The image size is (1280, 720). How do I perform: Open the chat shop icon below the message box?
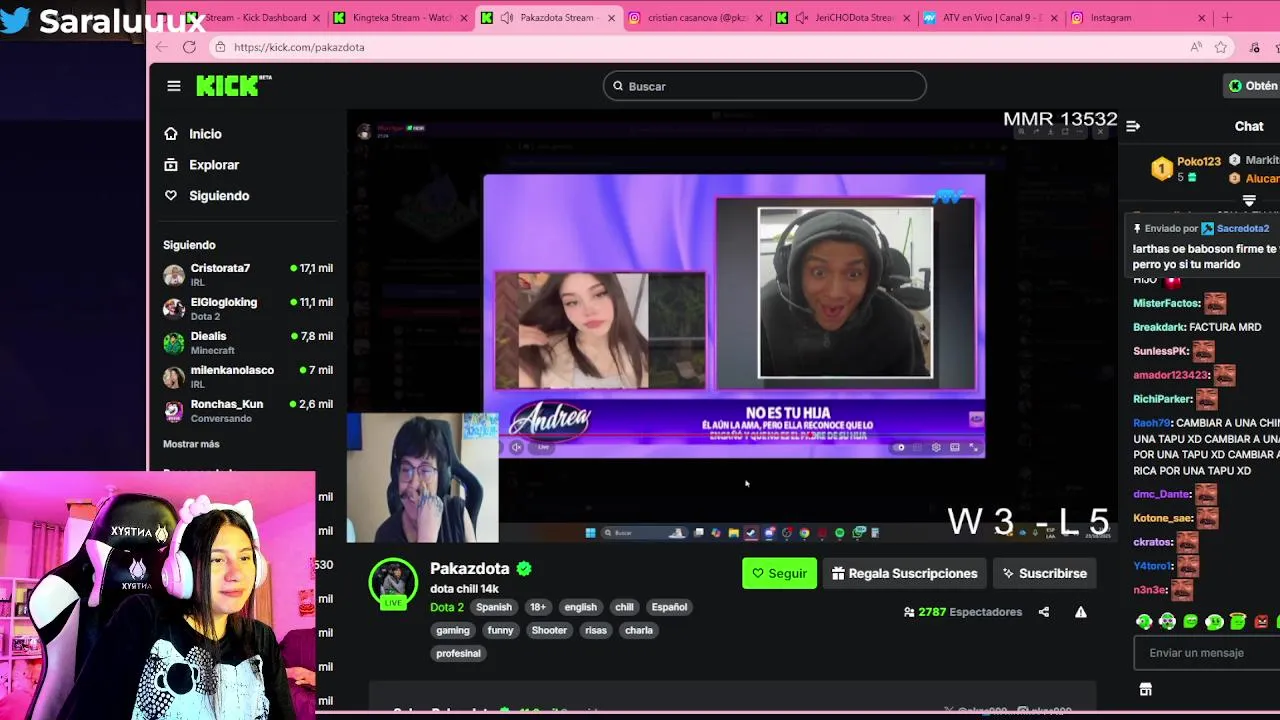pos(1146,689)
